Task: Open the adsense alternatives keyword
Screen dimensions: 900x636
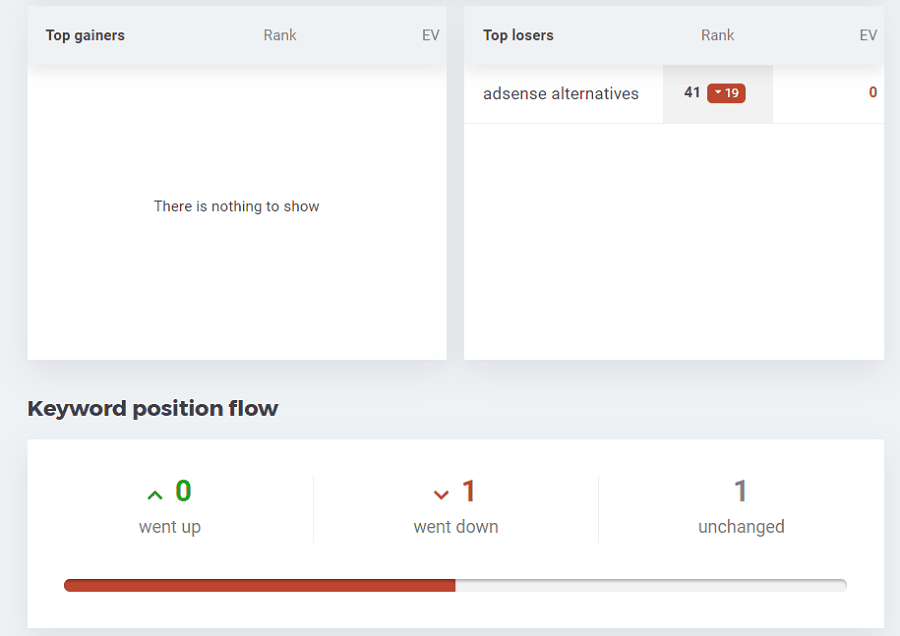Action: click(561, 94)
